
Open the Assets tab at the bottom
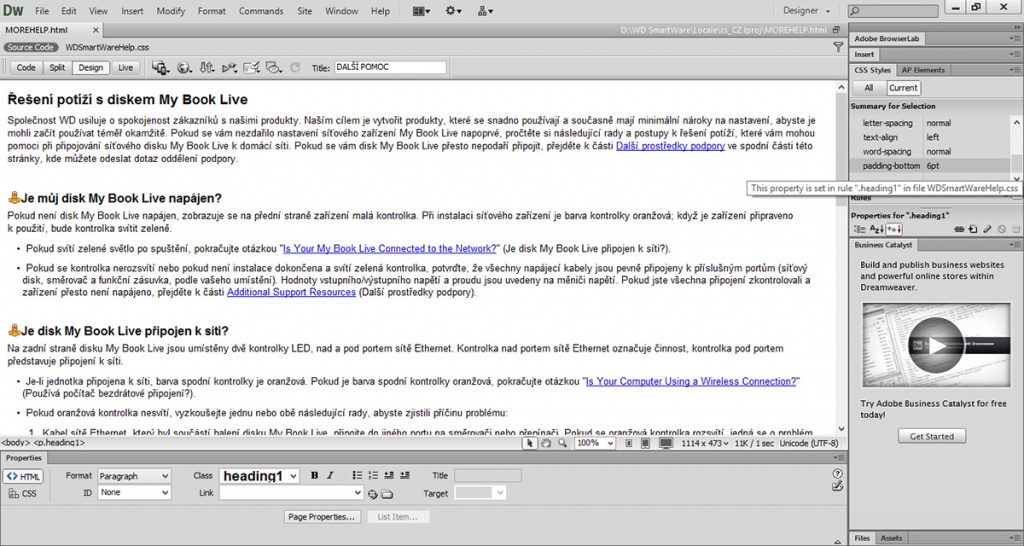[x=891, y=538]
